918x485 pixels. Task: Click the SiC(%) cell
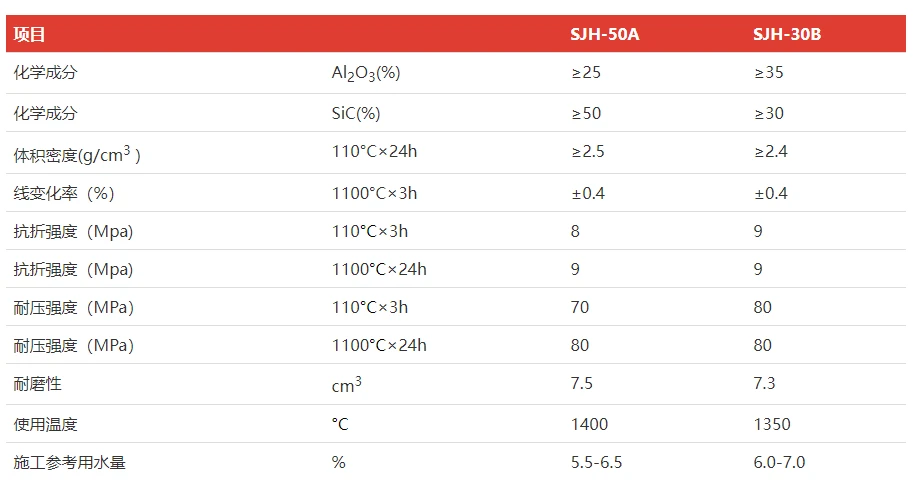pos(356,113)
